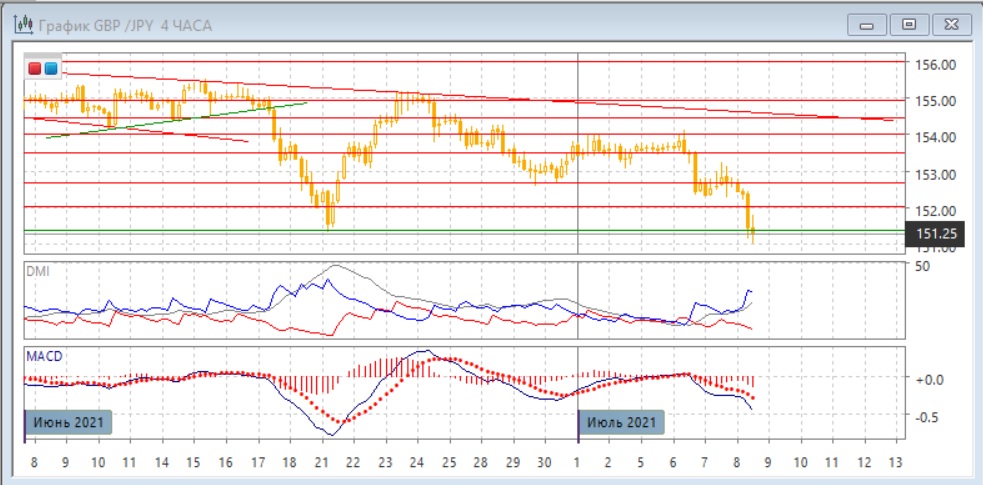Click the -0.5 level on MACD scale
Image resolution: width=983 pixels, height=485 pixels.
click(x=930, y=416)
